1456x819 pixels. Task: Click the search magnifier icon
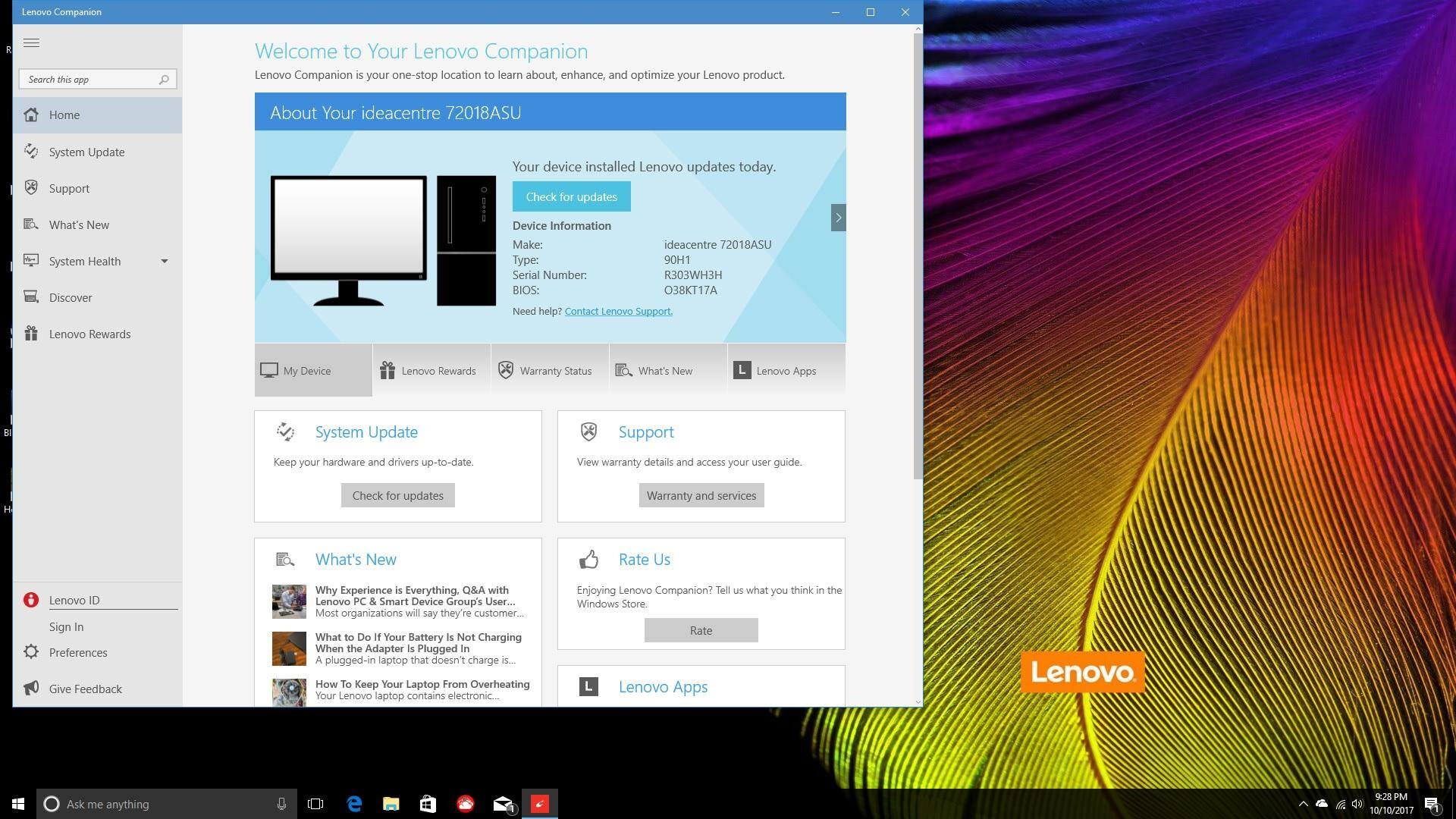[x=164, y=80]
